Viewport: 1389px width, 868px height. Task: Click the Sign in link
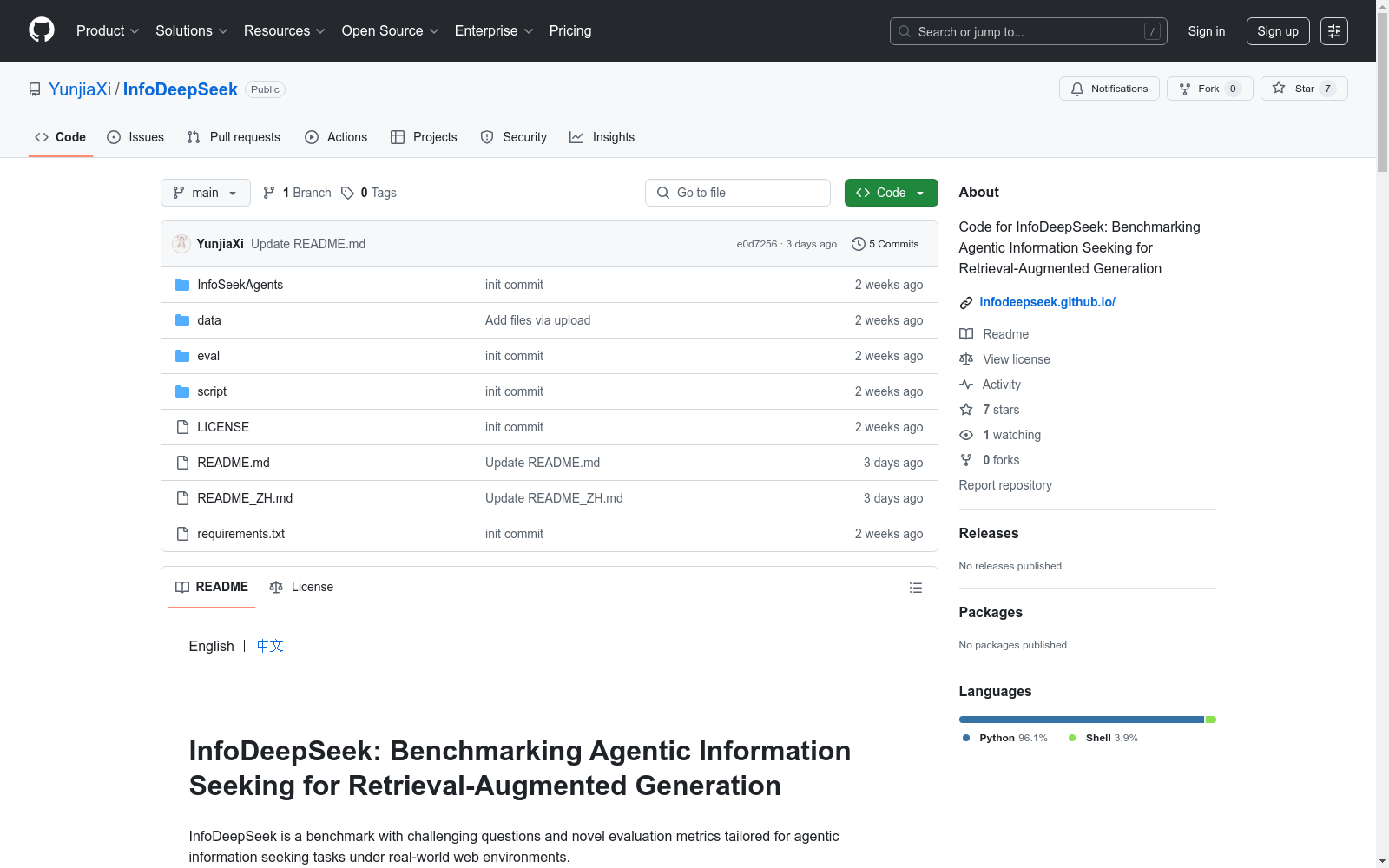tap(1207, 31)
